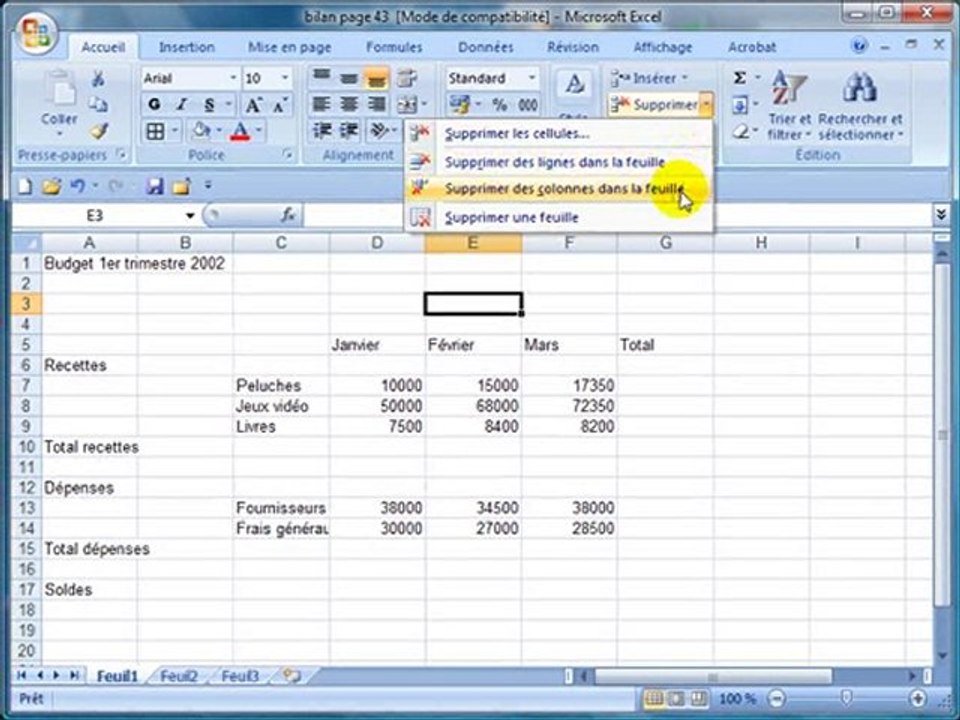Screen dimensions: 960x720
Task: Toggle wrap text icon
Action: tap(407, 78)
